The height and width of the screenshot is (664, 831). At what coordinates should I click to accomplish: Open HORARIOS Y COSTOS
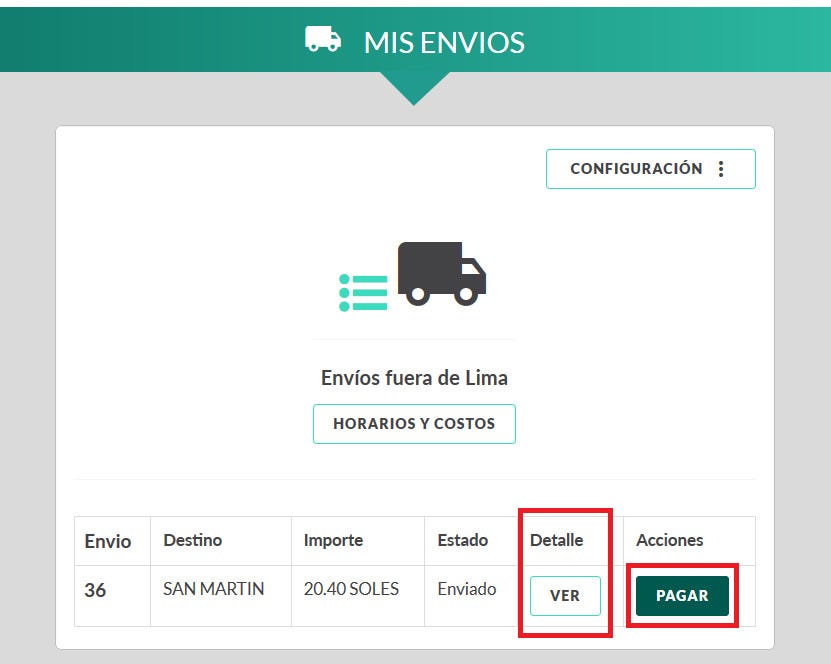click(414, 424)
